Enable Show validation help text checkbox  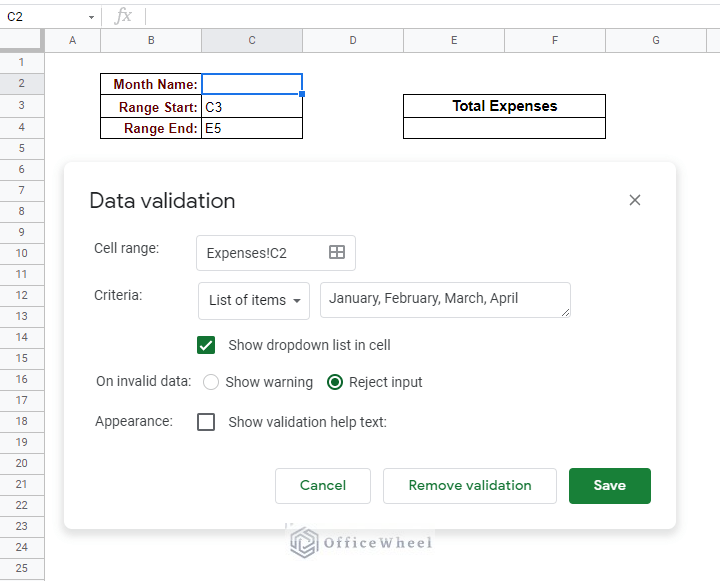[x=207, y=422]
